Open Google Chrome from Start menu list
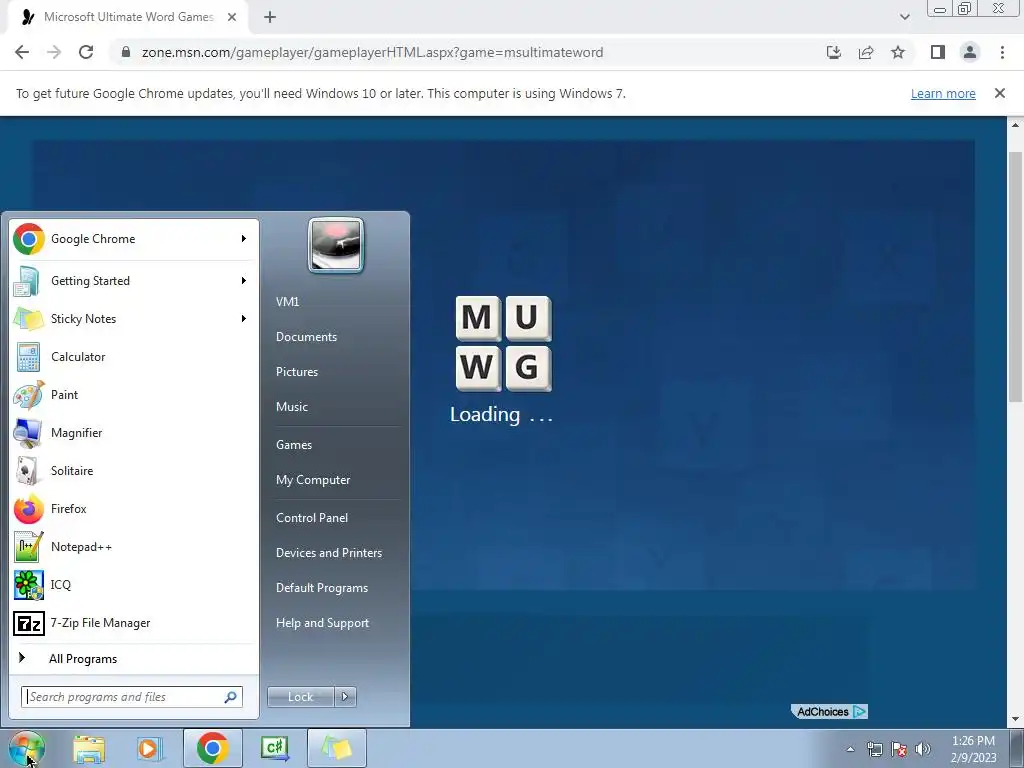The width and height of the screenshot is (1024, 768). (134, 239)
